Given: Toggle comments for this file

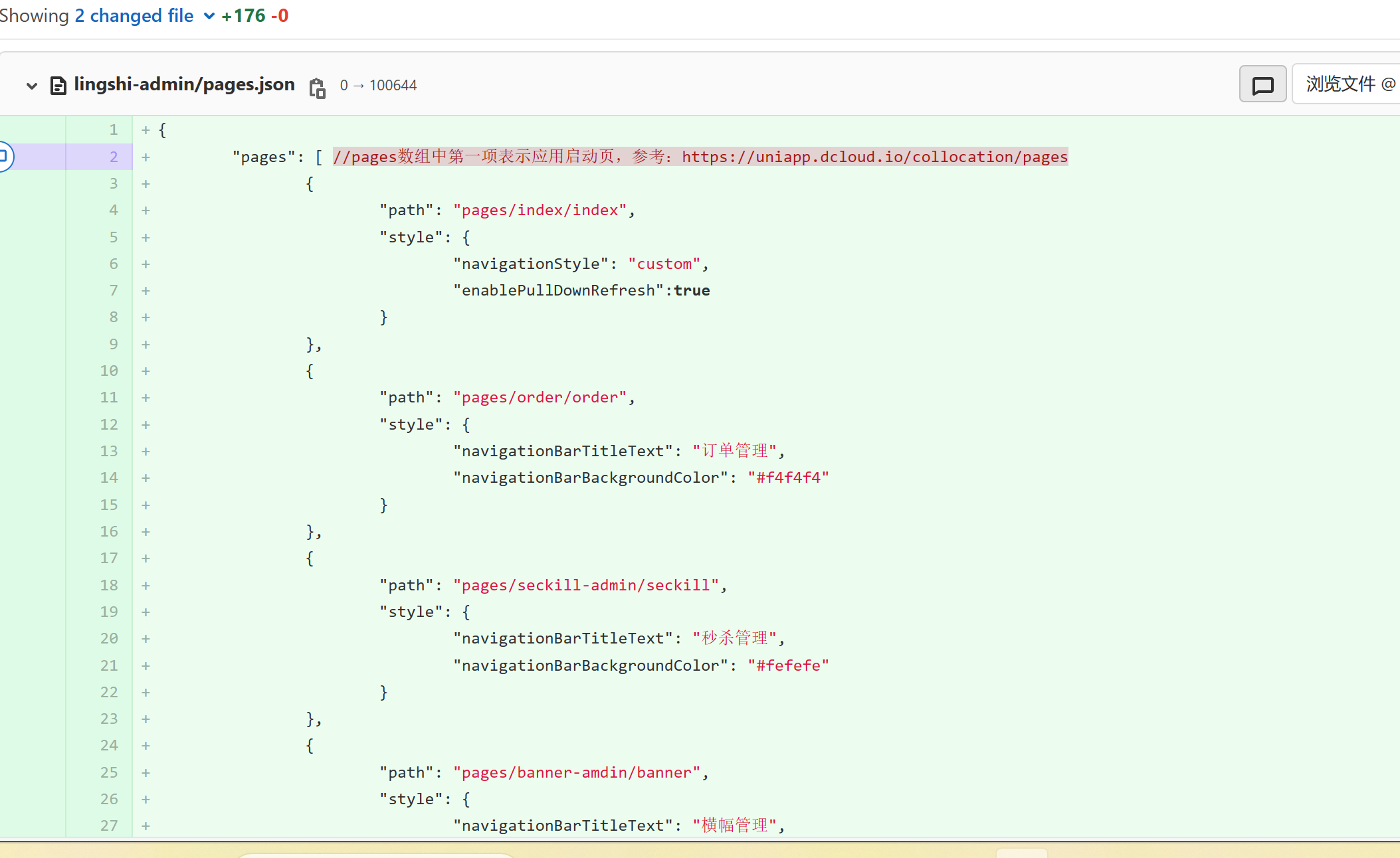Looking at the screenshot, I should (1262, 84).
